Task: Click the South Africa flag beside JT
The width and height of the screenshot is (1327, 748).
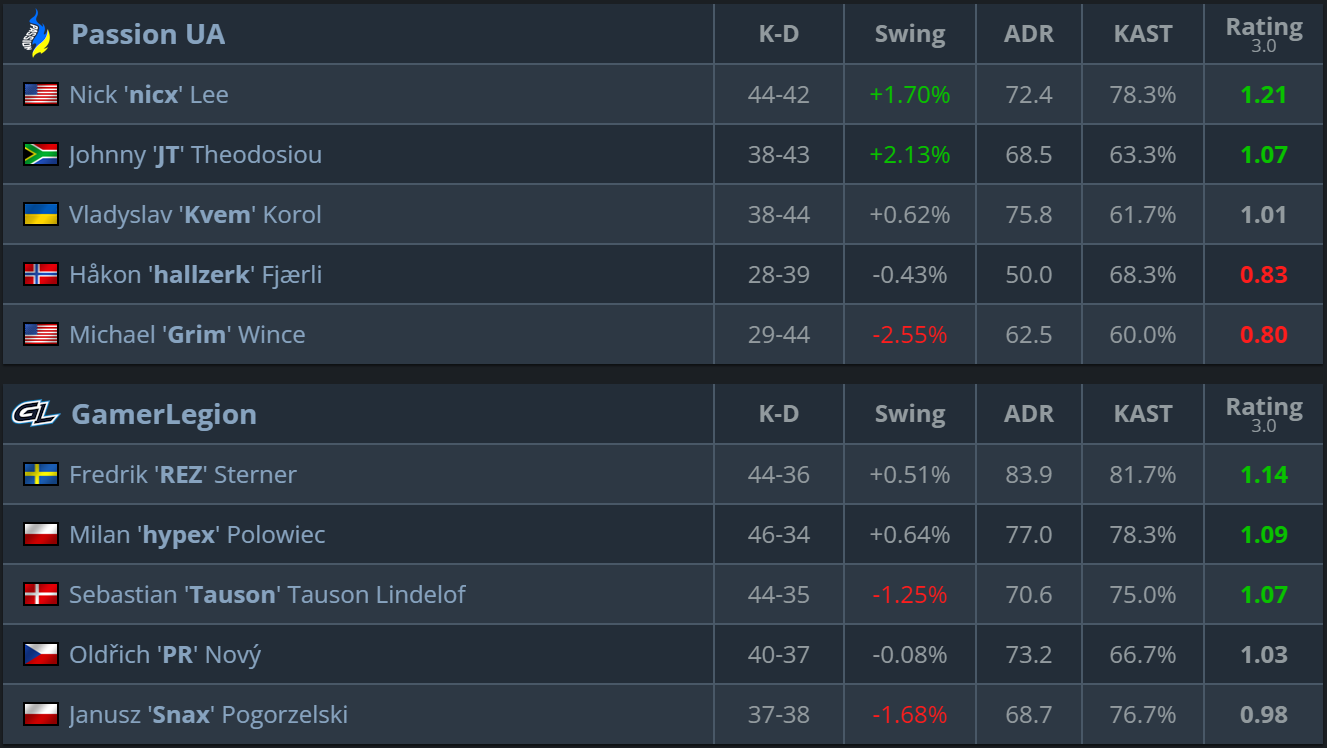Action: [x=41, y=154]
